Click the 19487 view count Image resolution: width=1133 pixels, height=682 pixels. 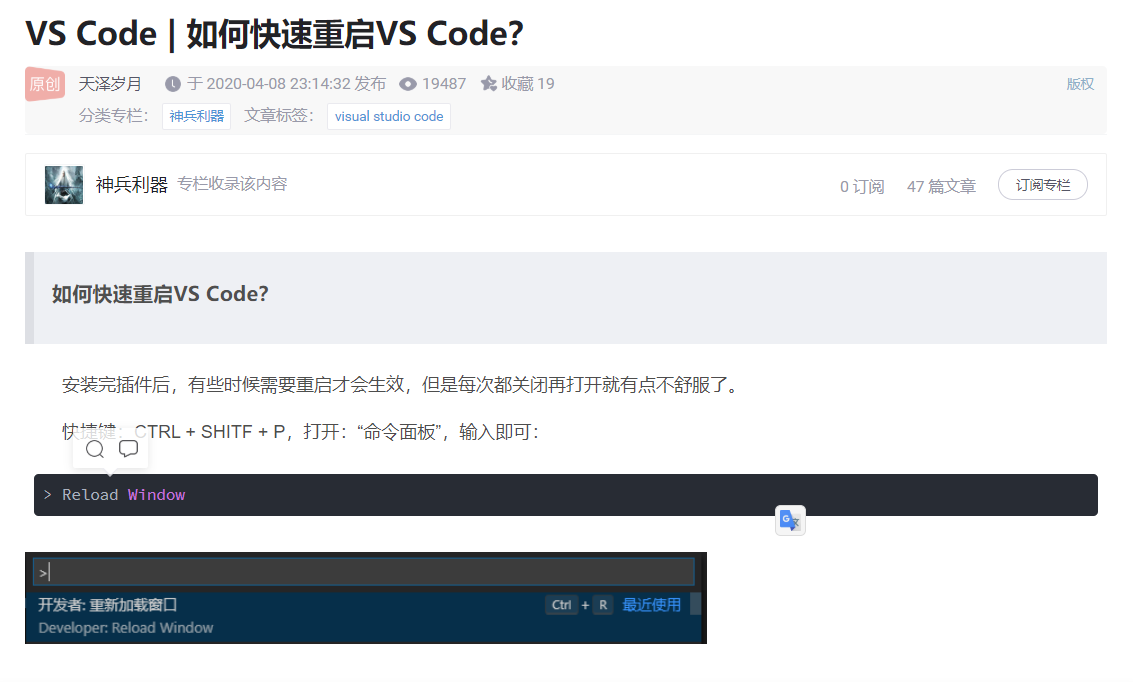[444, 84]
